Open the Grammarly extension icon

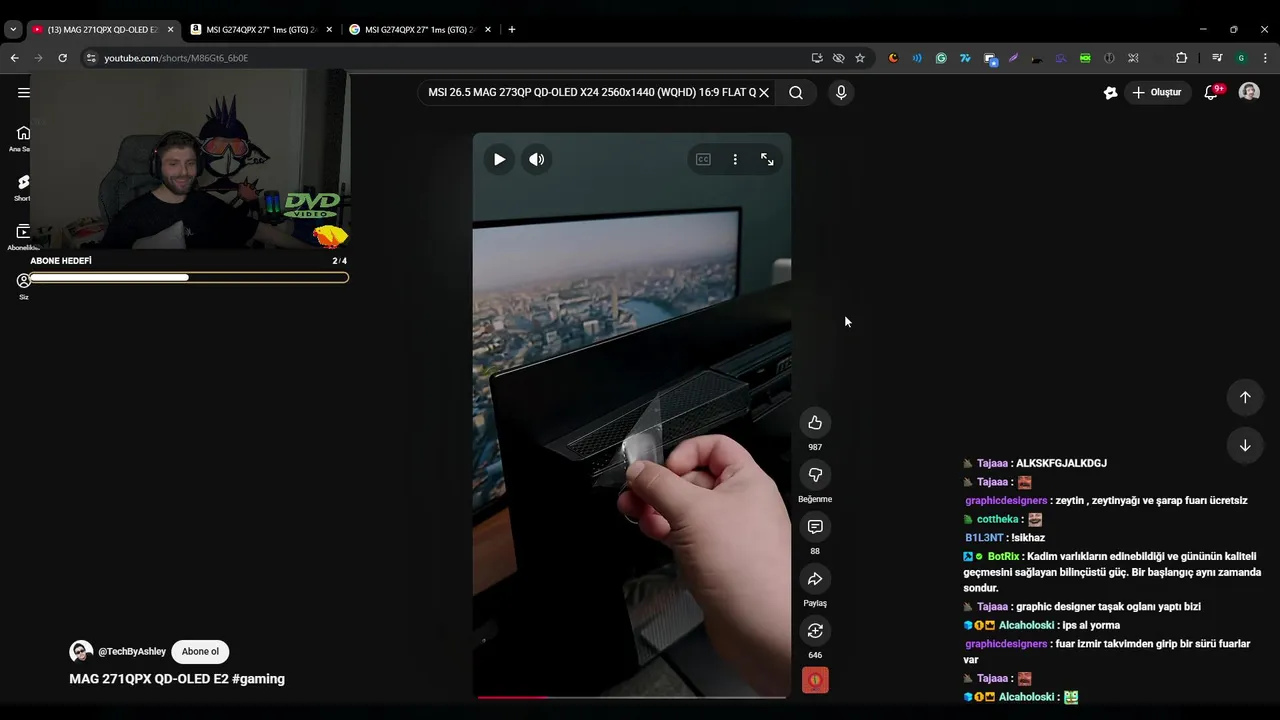(941, 58)
